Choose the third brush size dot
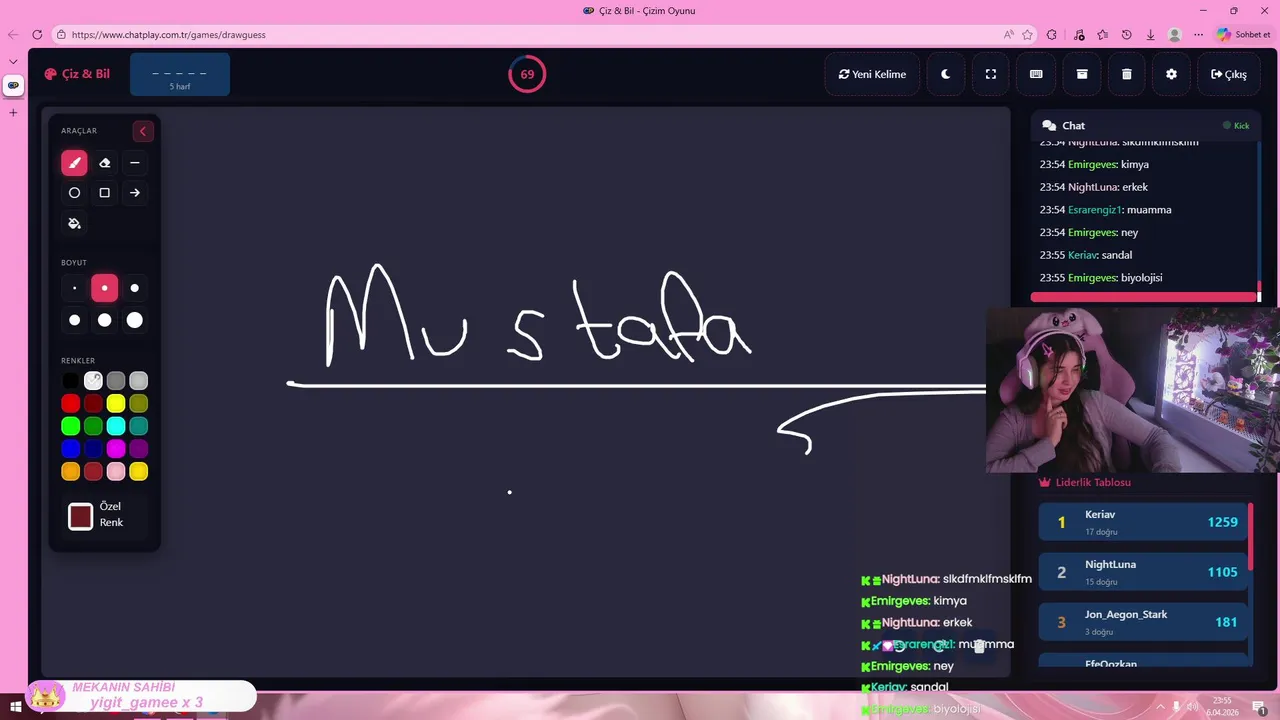This screenshot has width=1280, height=720. tap(134, 288)
